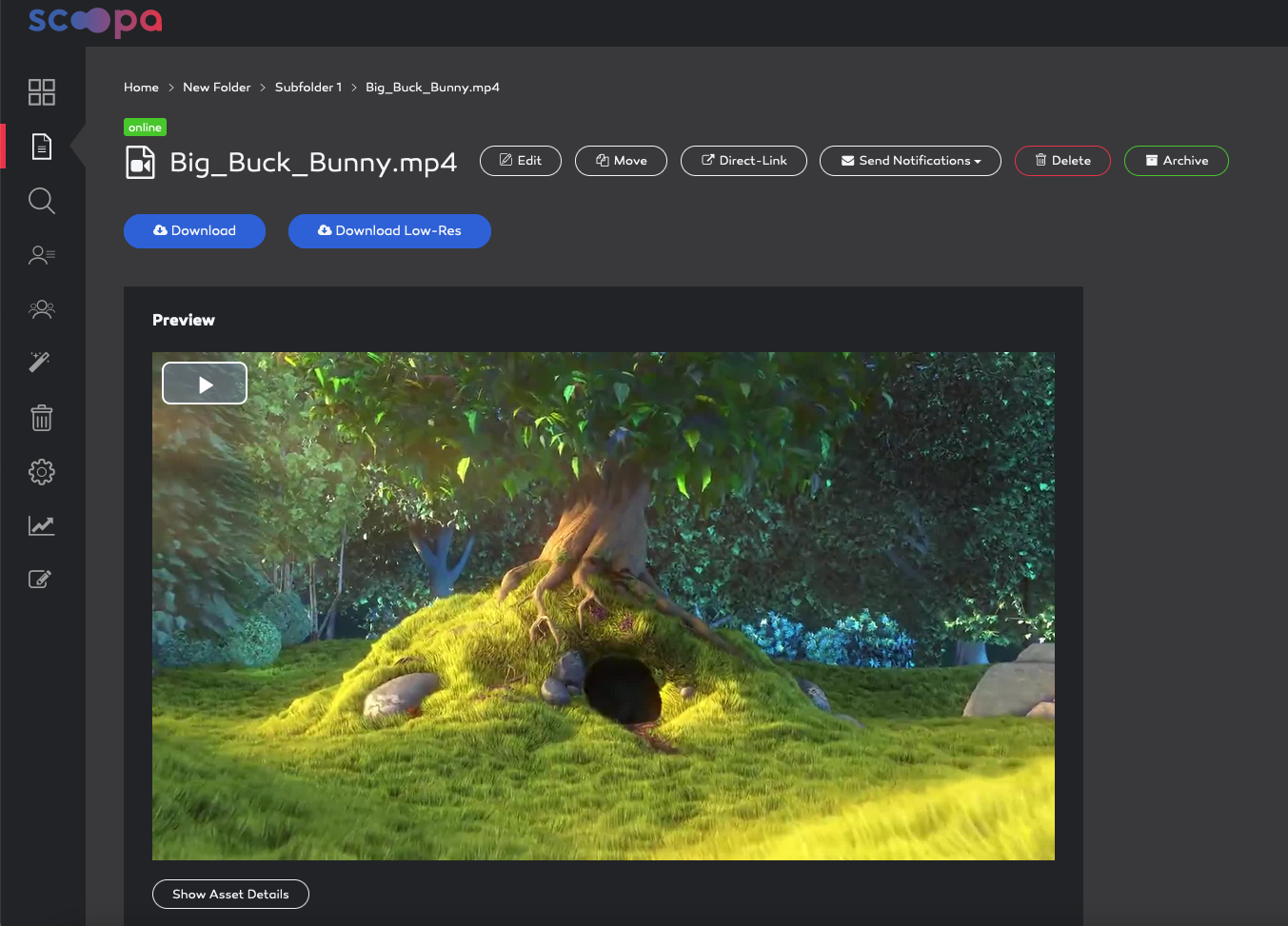Open the settings gear icon in sidebar
The image size is (1288, 926).
pyautogui.click(x=42, y=471)
